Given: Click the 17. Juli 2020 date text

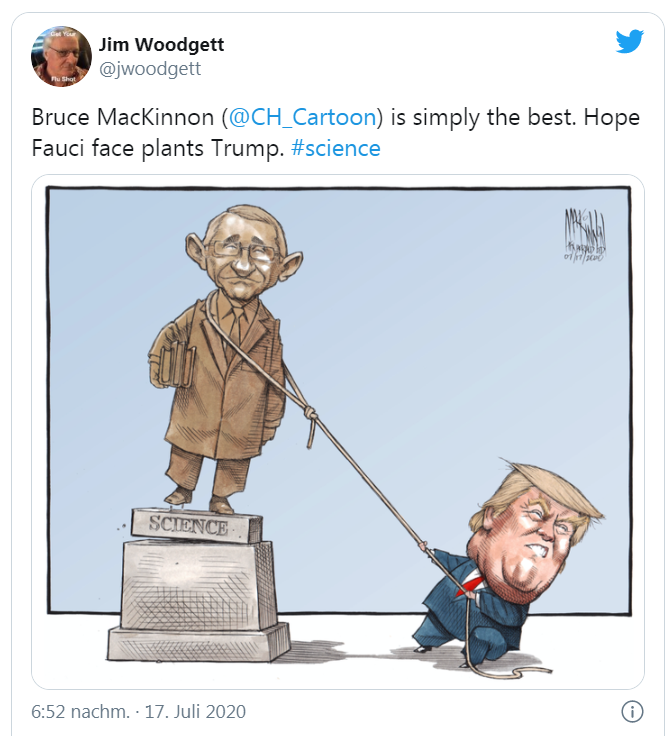Looking at the screenshot, I should (195, 712).
